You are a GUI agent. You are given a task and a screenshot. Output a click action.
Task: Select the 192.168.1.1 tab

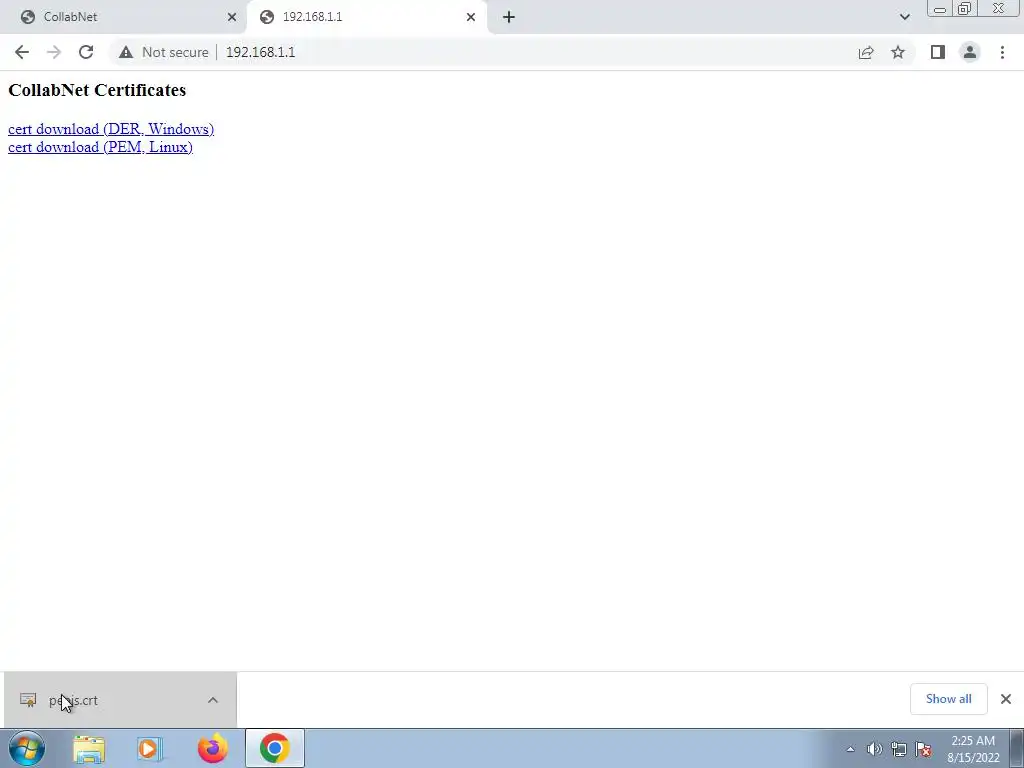(x=366, y=17)
